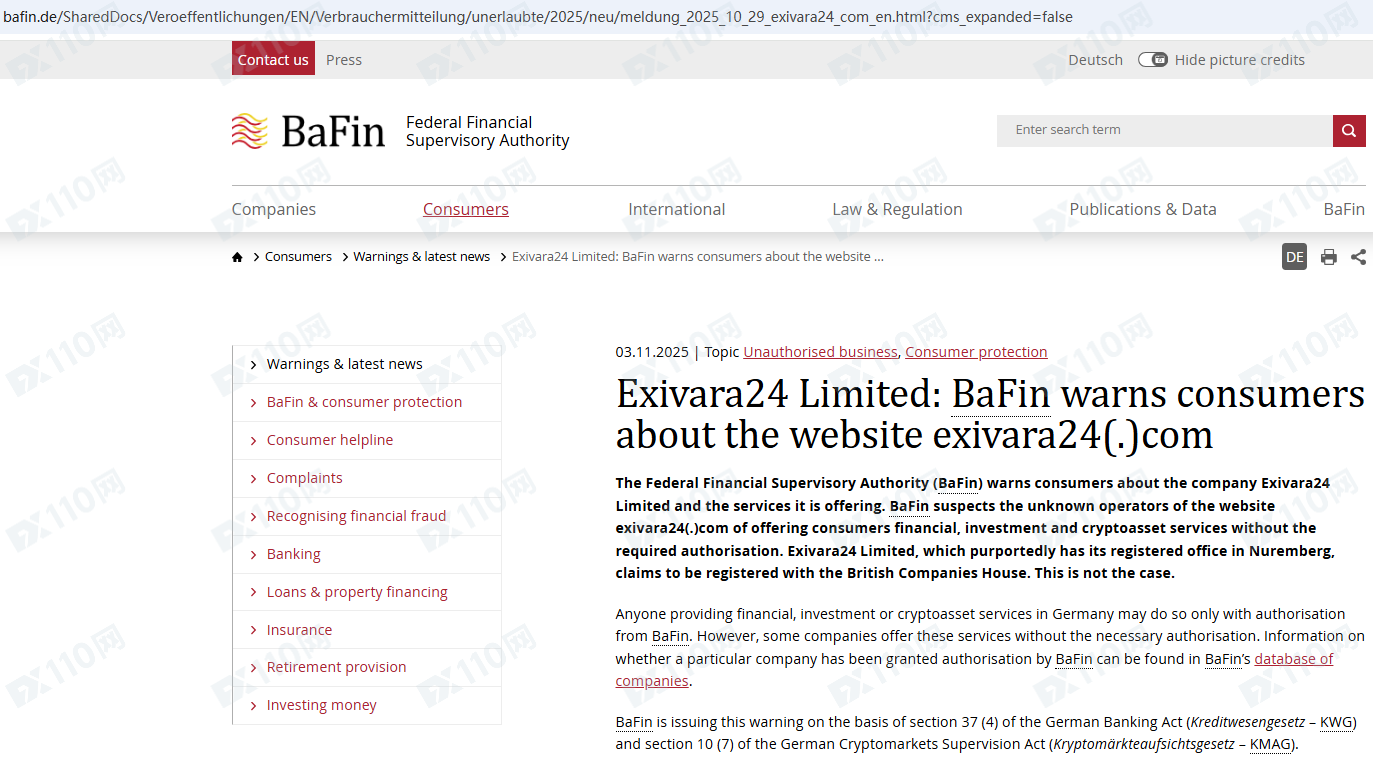Click the current page breadcrumb Exivara24 Limited
Image resolution: width=1373 pixels, height=760 pixels.
tap(698, 257)
